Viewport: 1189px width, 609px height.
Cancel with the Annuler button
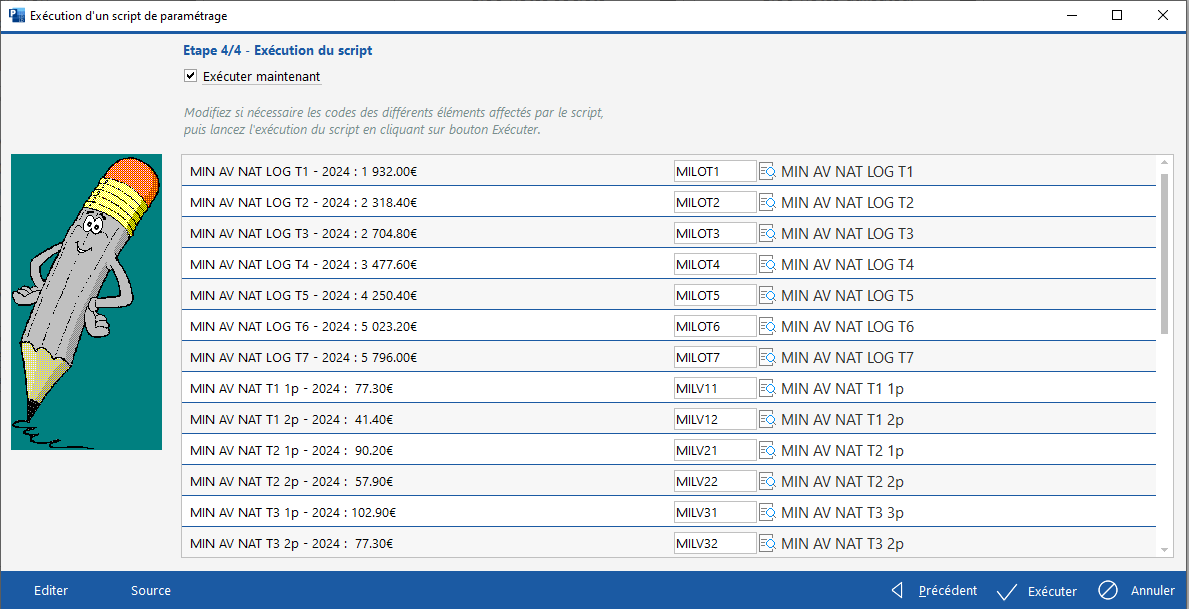1137,591
